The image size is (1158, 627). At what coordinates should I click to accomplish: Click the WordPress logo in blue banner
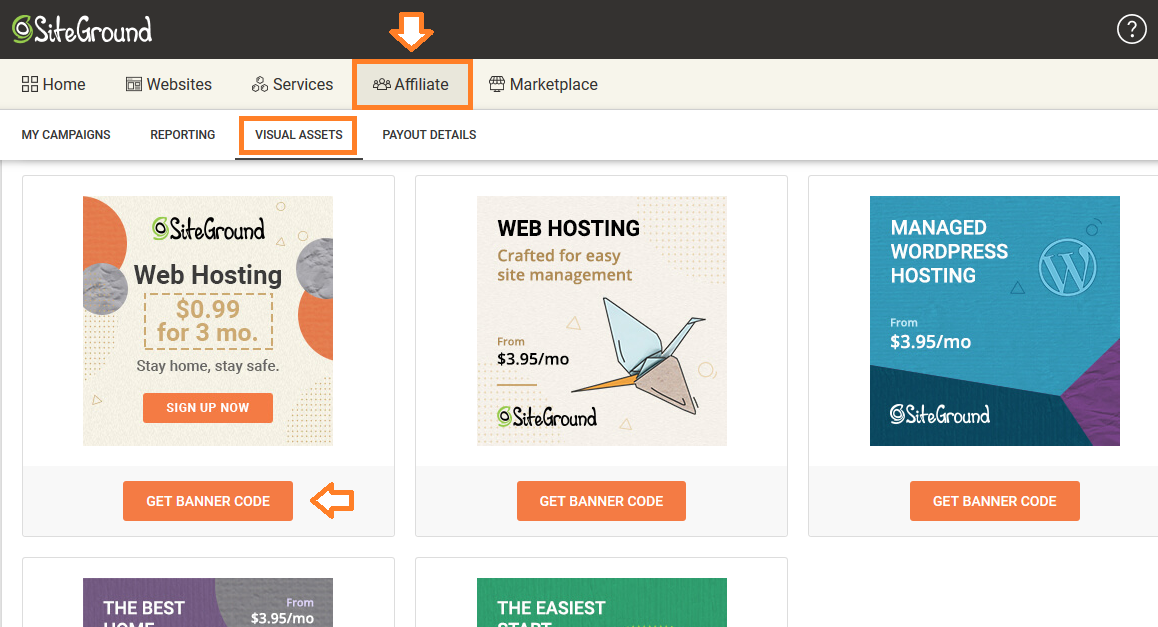(x=1066, y=267)
